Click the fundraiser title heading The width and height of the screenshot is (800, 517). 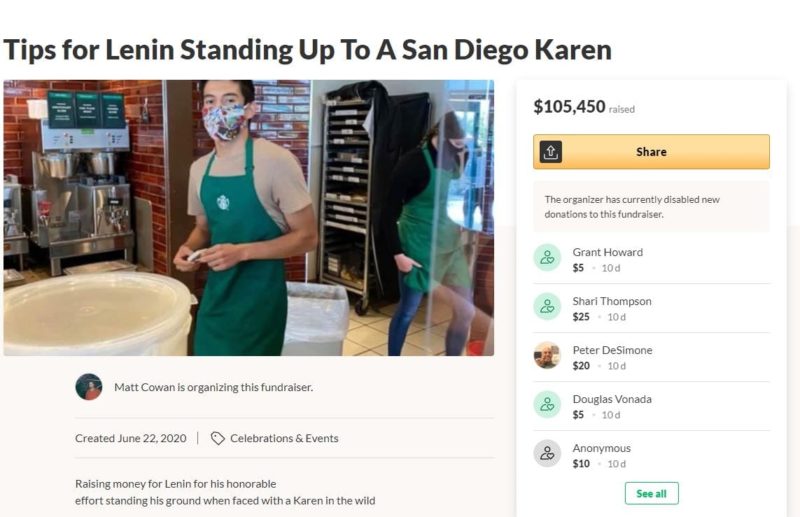(x=308, y=50)
